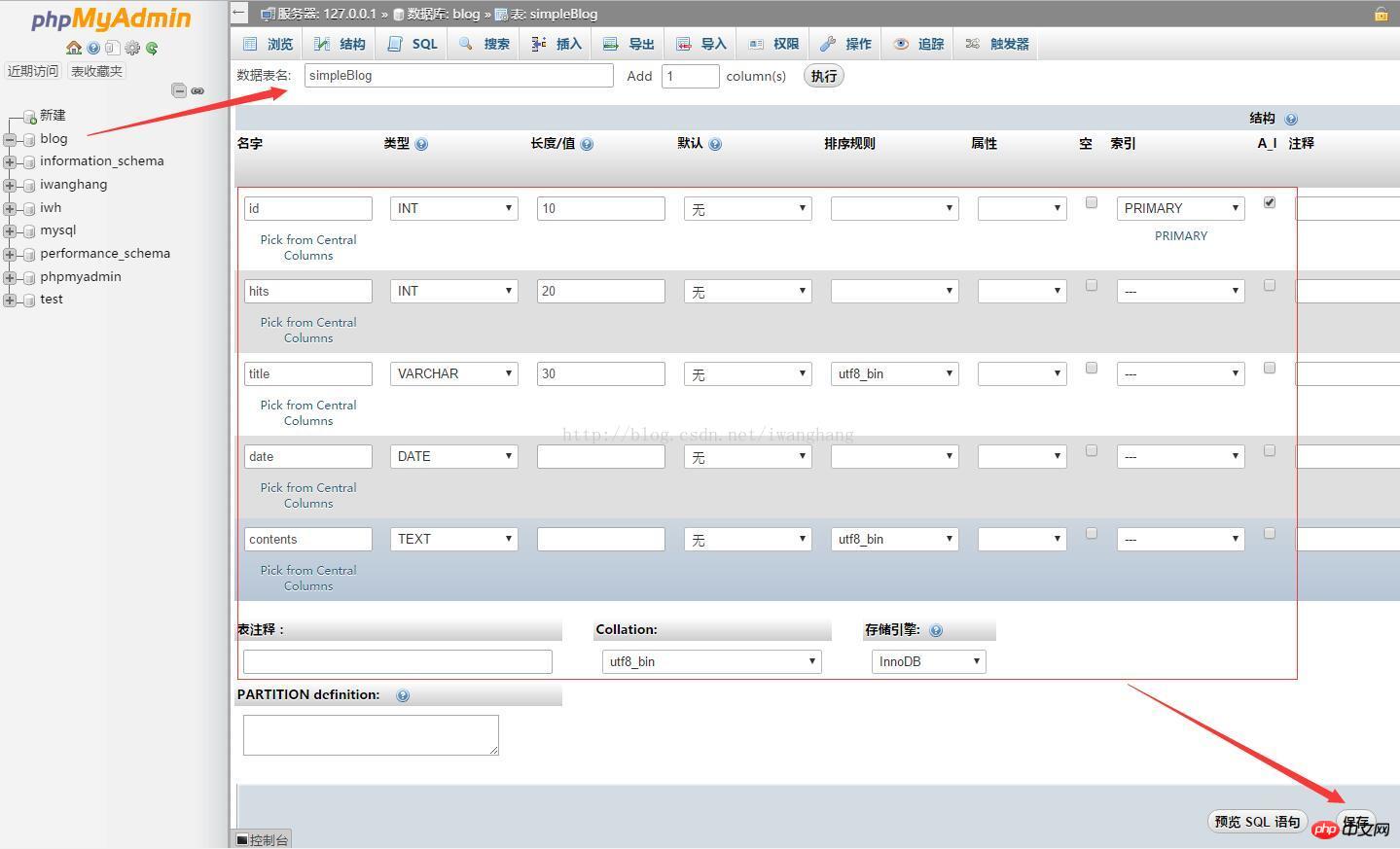Uncheck the A_I checkbox for id column

1269,202
